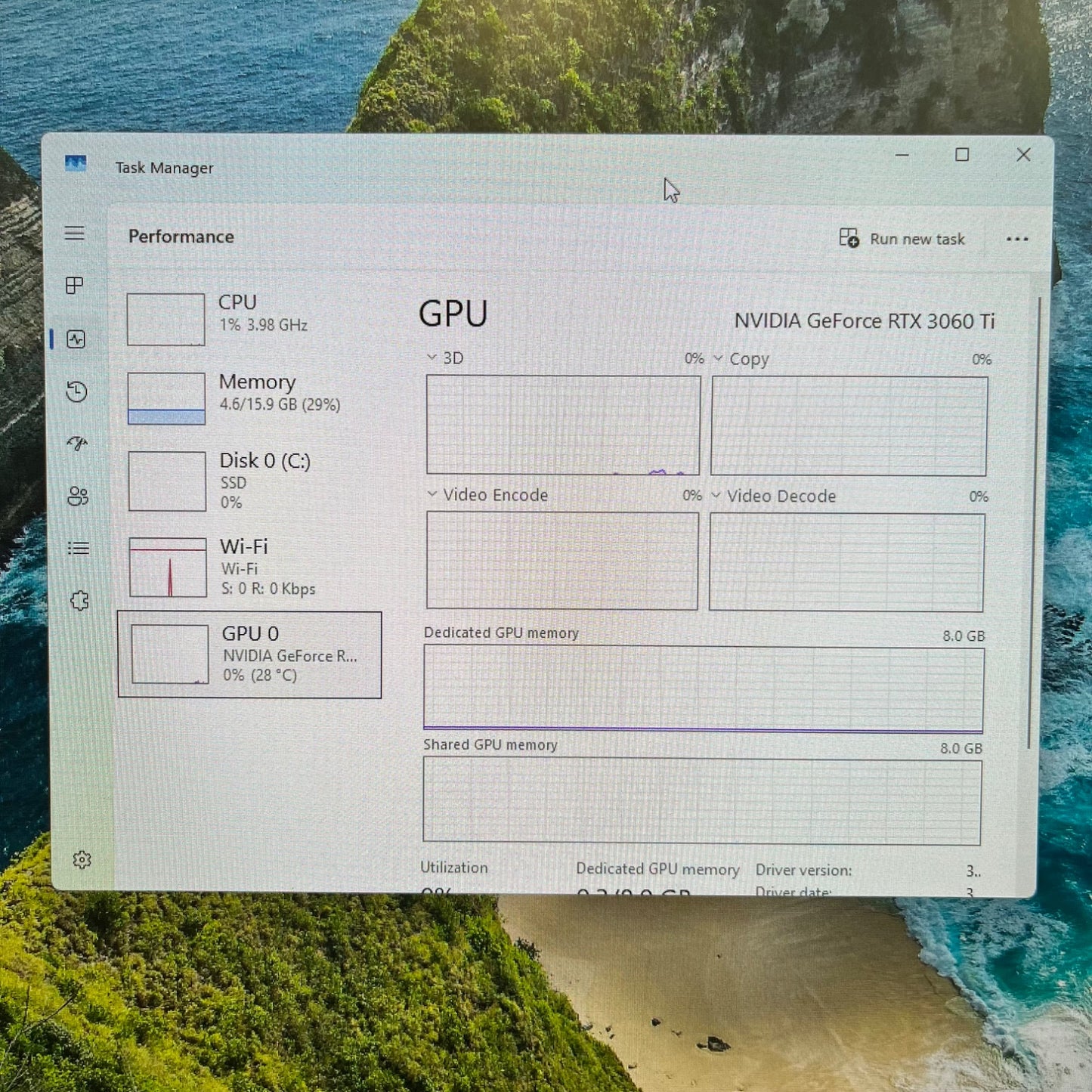
Task: Click the 8.0 GB Shared GPU memory limit
Action: click(x=961, y=748)
